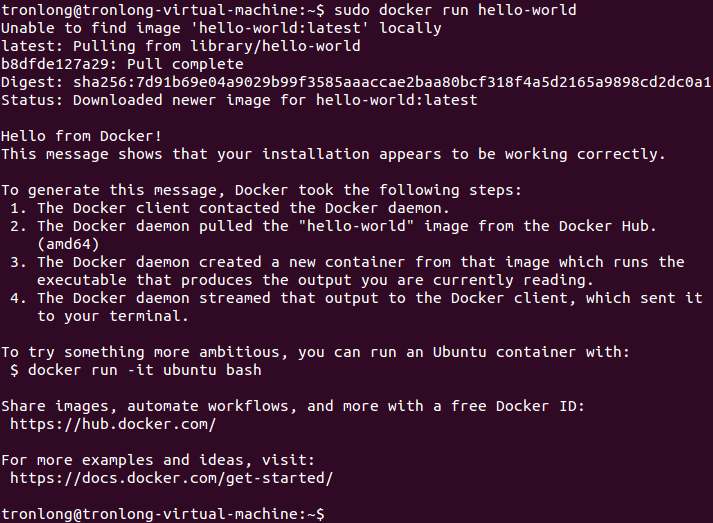Click the 'docker run -it ubuntu bash' command
The height and width of the screenshot is (523, 713).
(144, 370)
